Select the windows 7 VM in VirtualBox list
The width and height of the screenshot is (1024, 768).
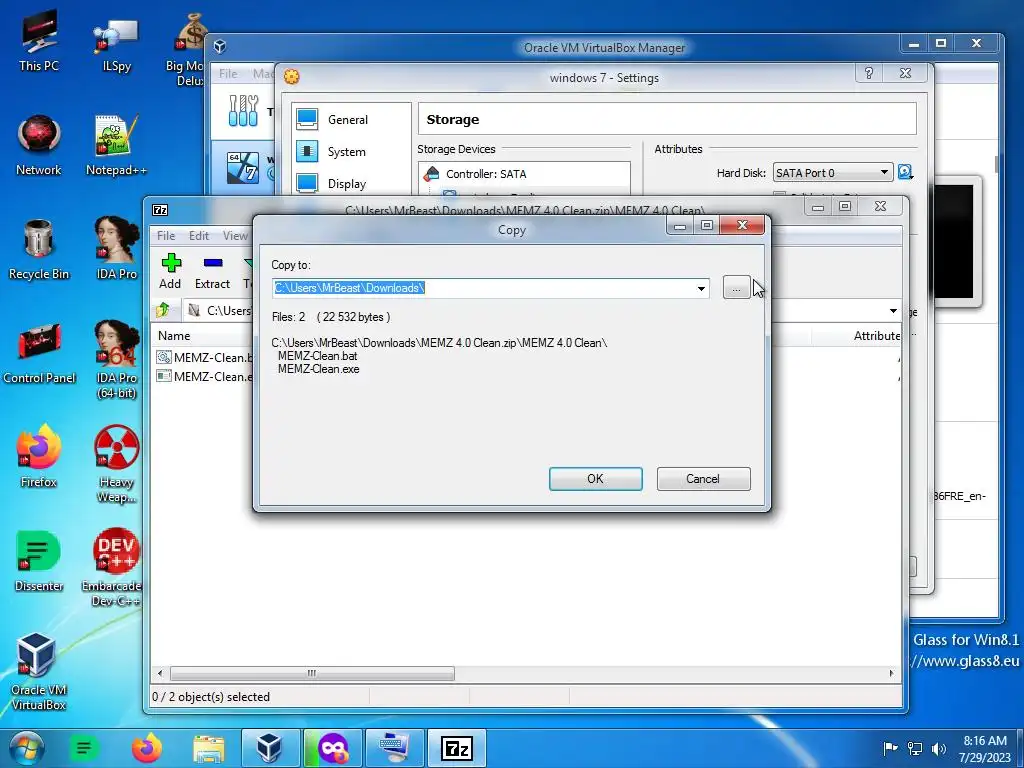click(244, 168)
